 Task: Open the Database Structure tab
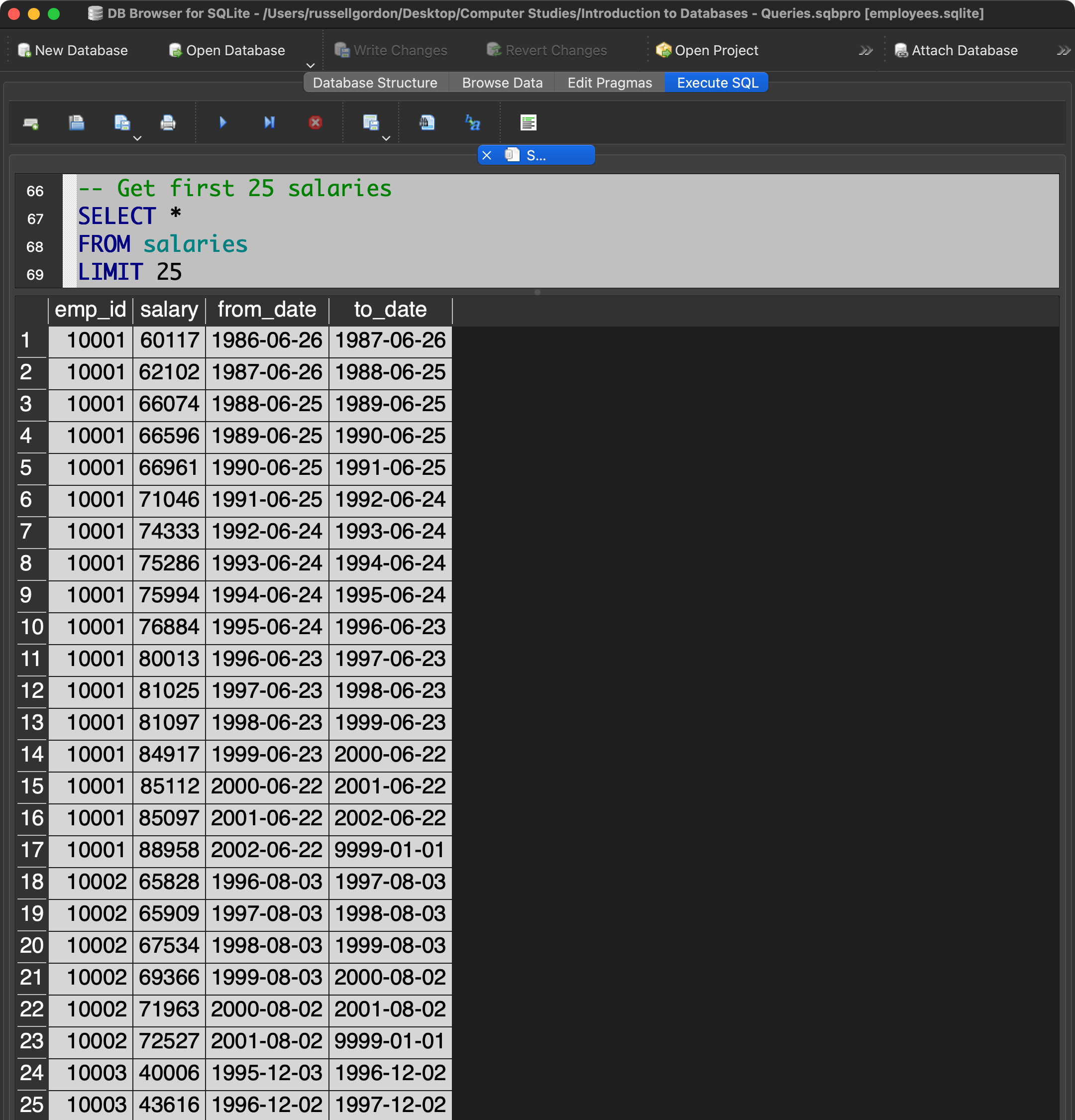click(375, 83)
